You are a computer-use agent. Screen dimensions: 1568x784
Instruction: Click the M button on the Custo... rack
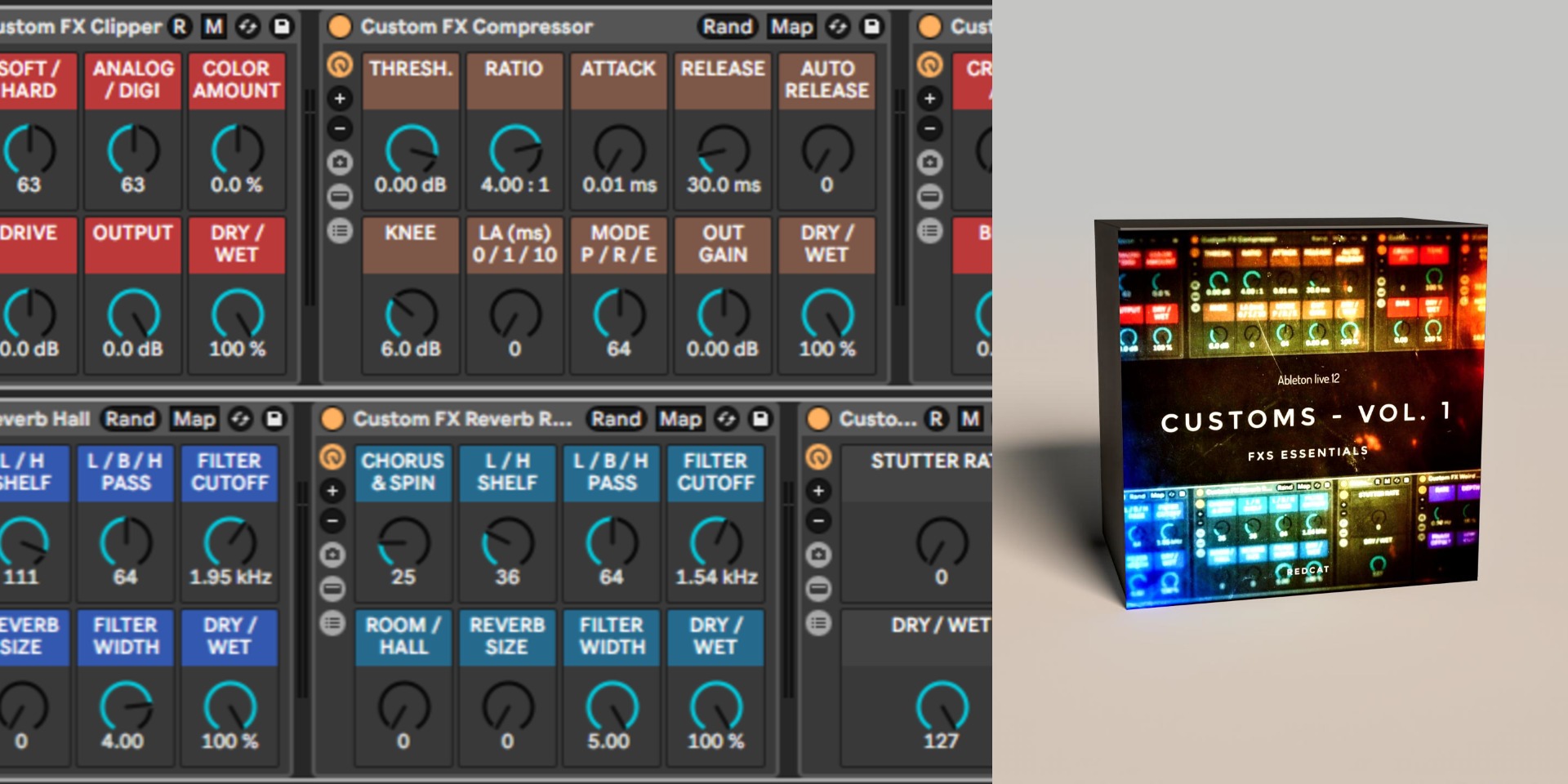pos(970,419)
